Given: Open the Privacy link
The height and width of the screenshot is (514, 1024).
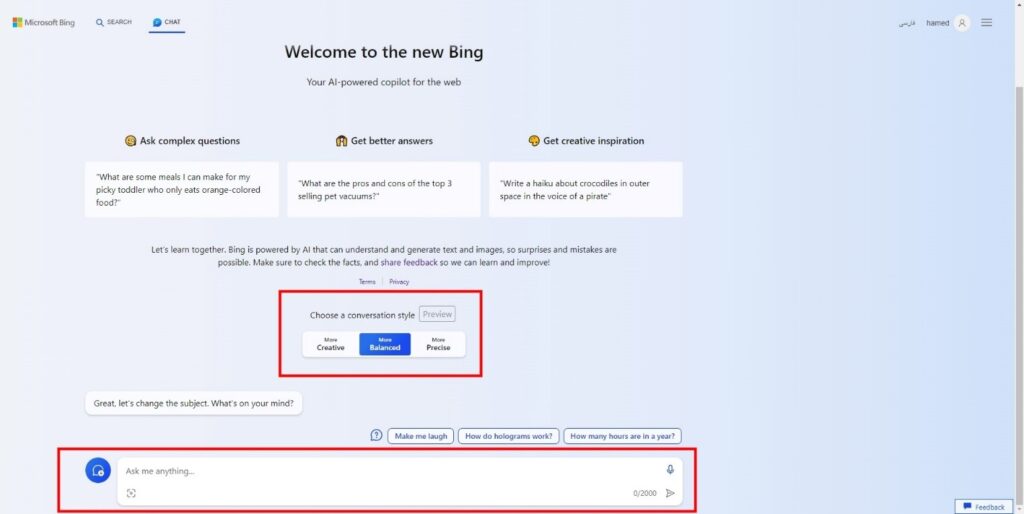Looking at the screenshot, I should pyautogui.click(x=399, y=282).
